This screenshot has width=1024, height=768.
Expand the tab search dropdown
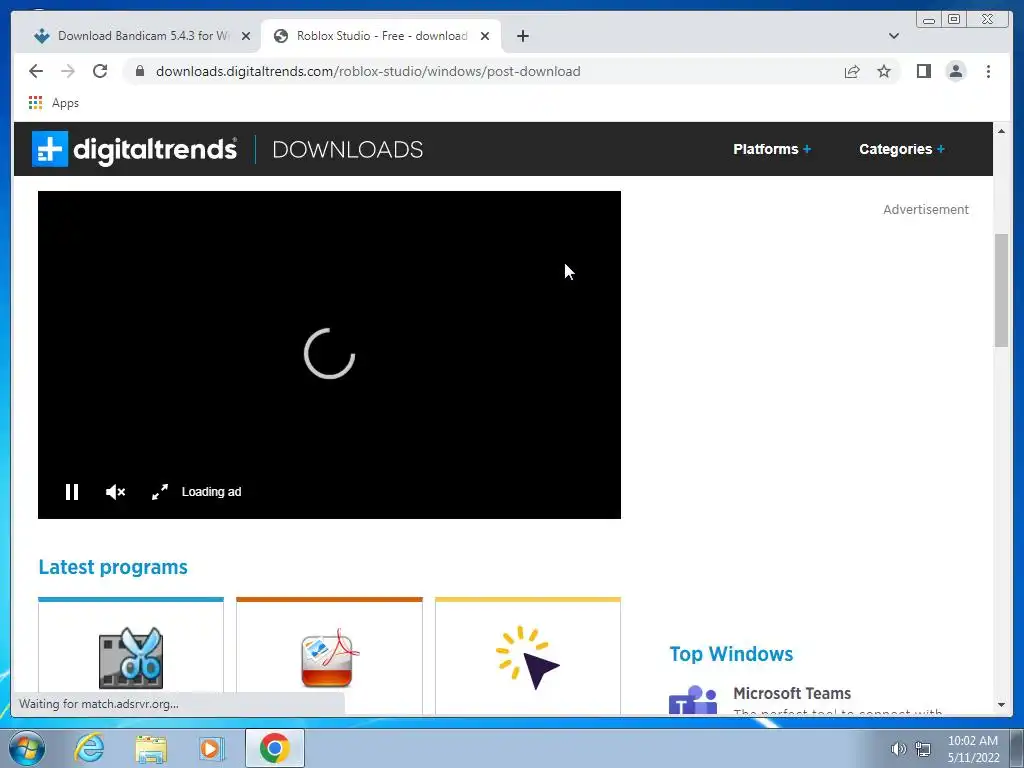[x=893, y=36]
